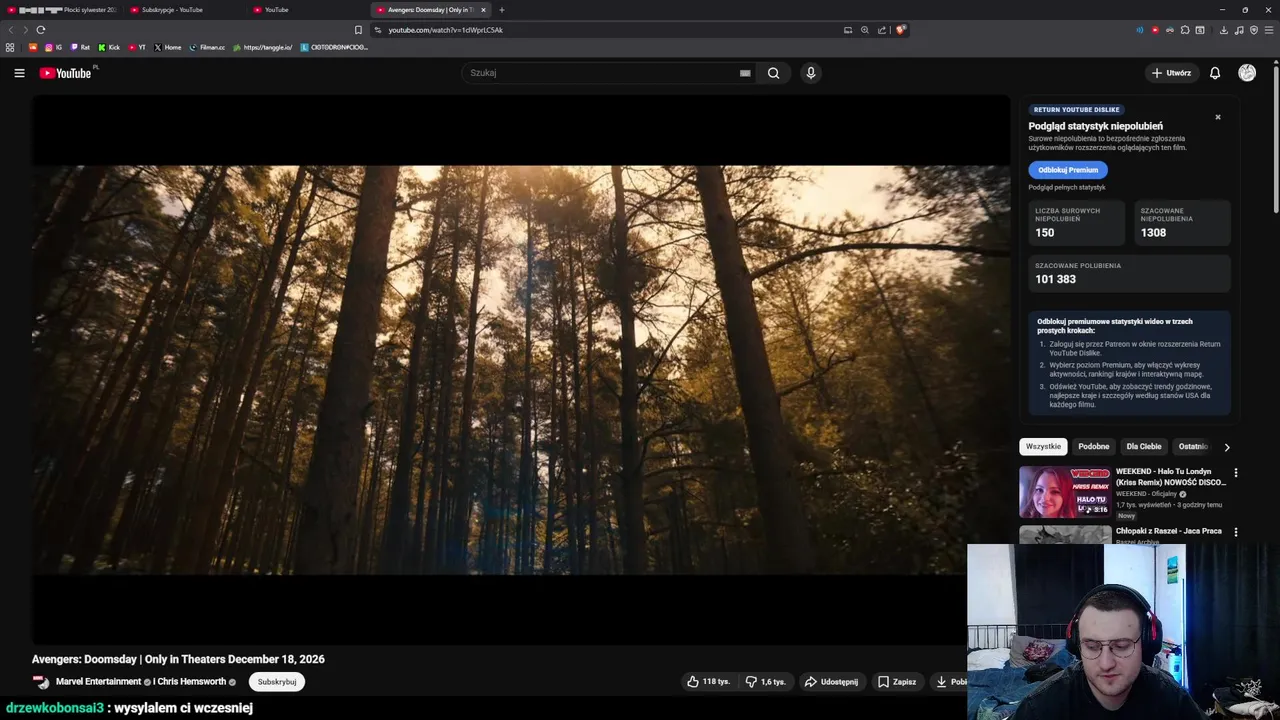
Task: Open options for the WEEKEND Halo Tu Londyn video
Action: [x=1235, y=473]
